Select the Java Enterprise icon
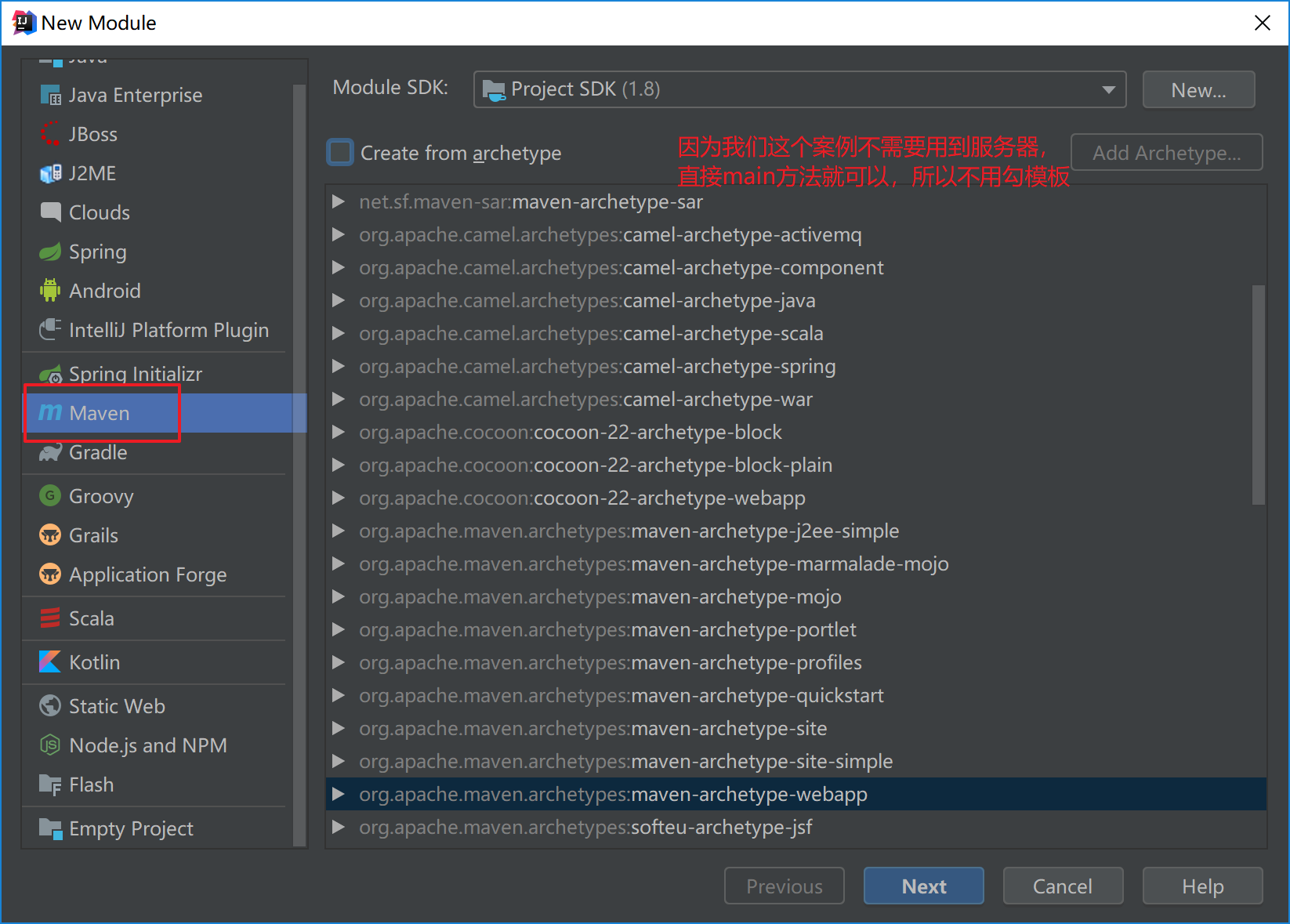The image size is (1290, 924). point(50,95)
